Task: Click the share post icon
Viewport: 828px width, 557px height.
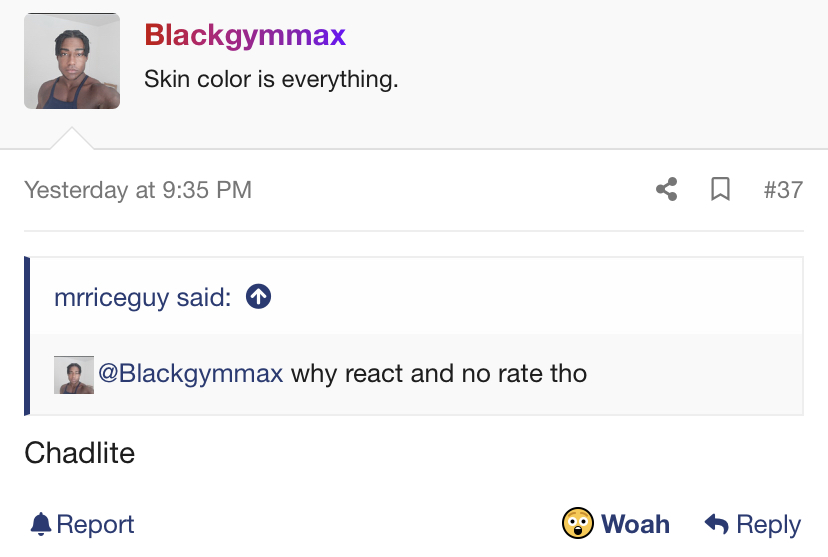Action: click(x=666, y=189)
